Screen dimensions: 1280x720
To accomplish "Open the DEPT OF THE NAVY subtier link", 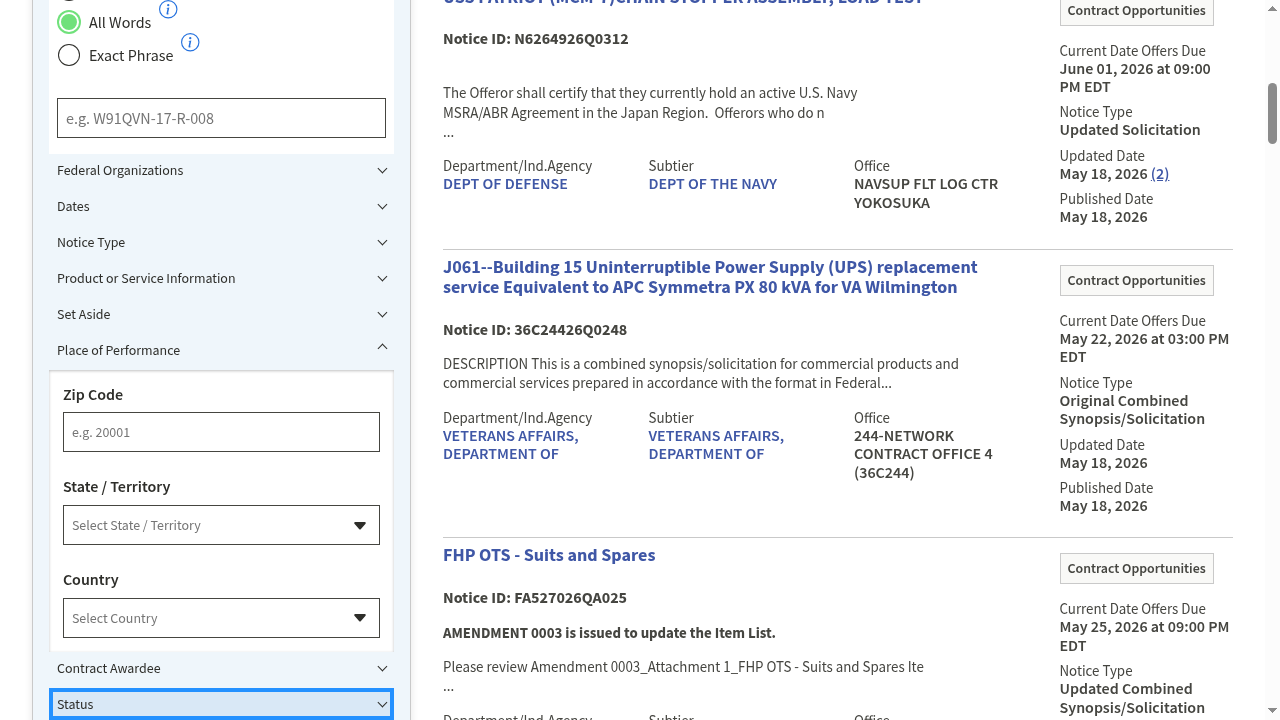I will coord(712,184).
